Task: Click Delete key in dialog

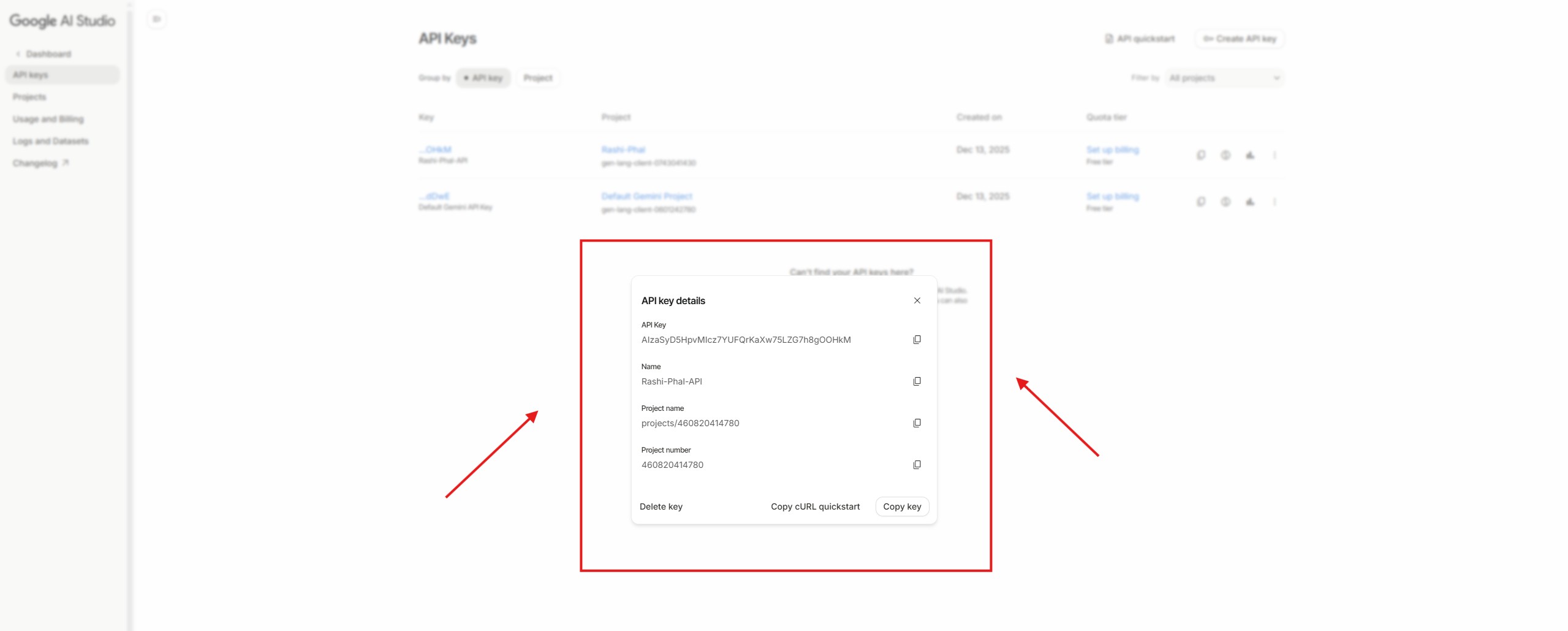Action: (661, 507)
